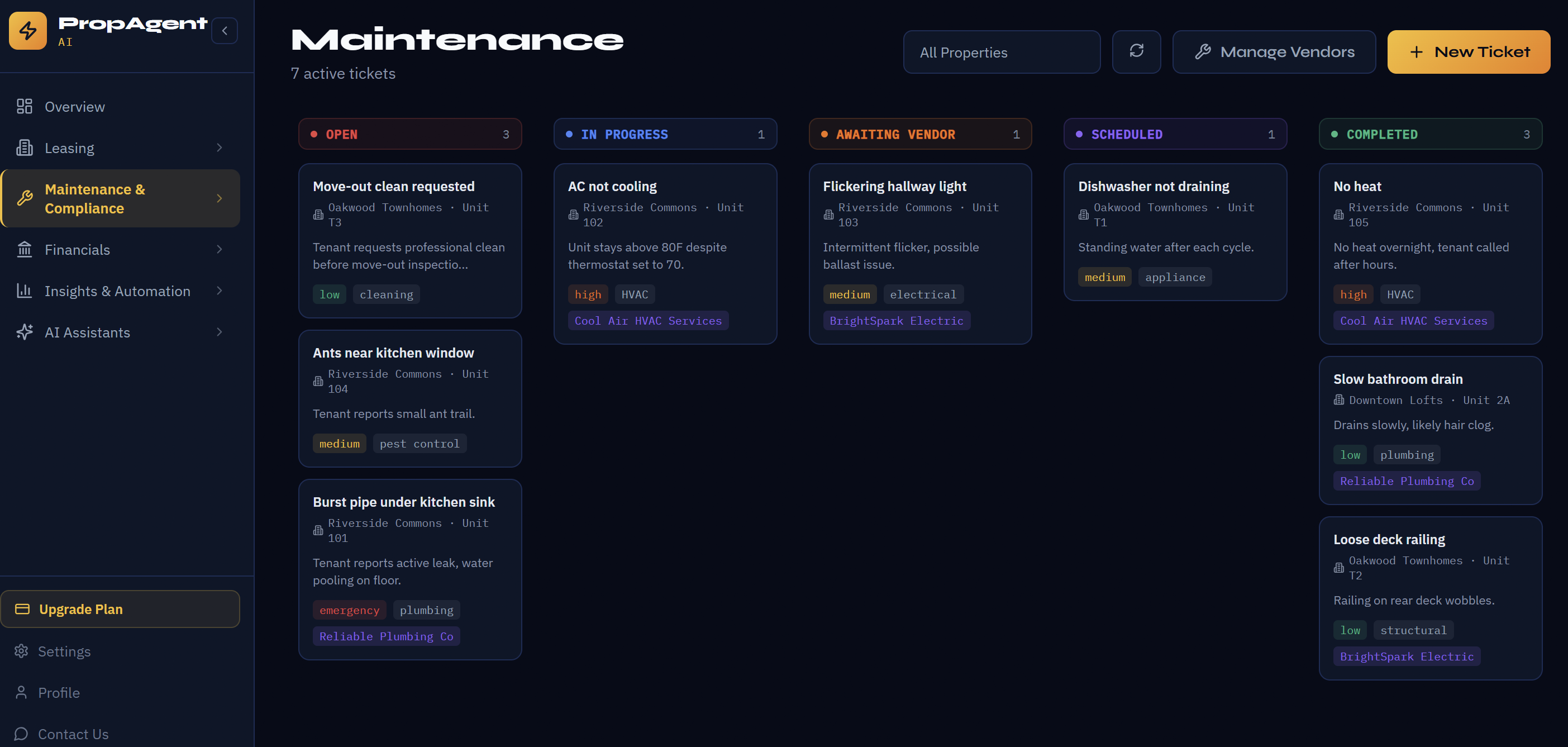Click the pest control category tag

420,444
